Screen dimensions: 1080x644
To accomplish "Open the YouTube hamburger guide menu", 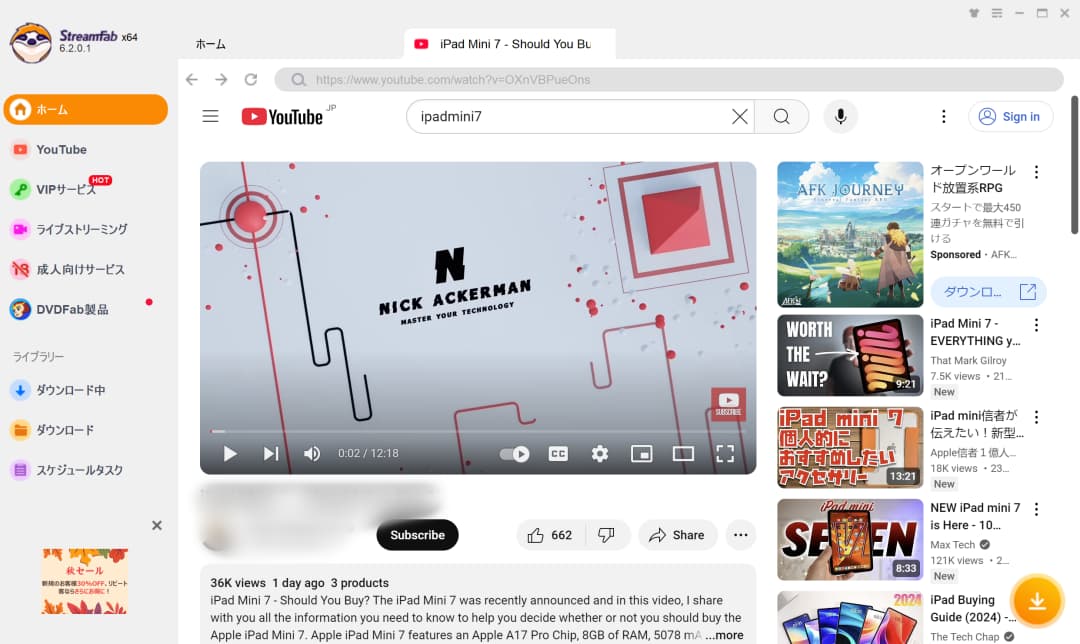I will pos(210,116).
